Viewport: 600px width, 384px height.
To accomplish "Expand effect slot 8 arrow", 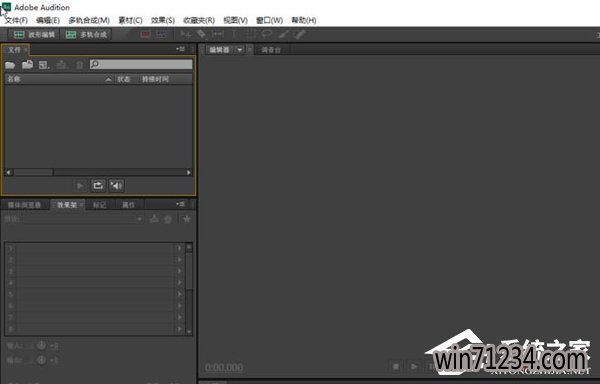I will tap(179, 329).
